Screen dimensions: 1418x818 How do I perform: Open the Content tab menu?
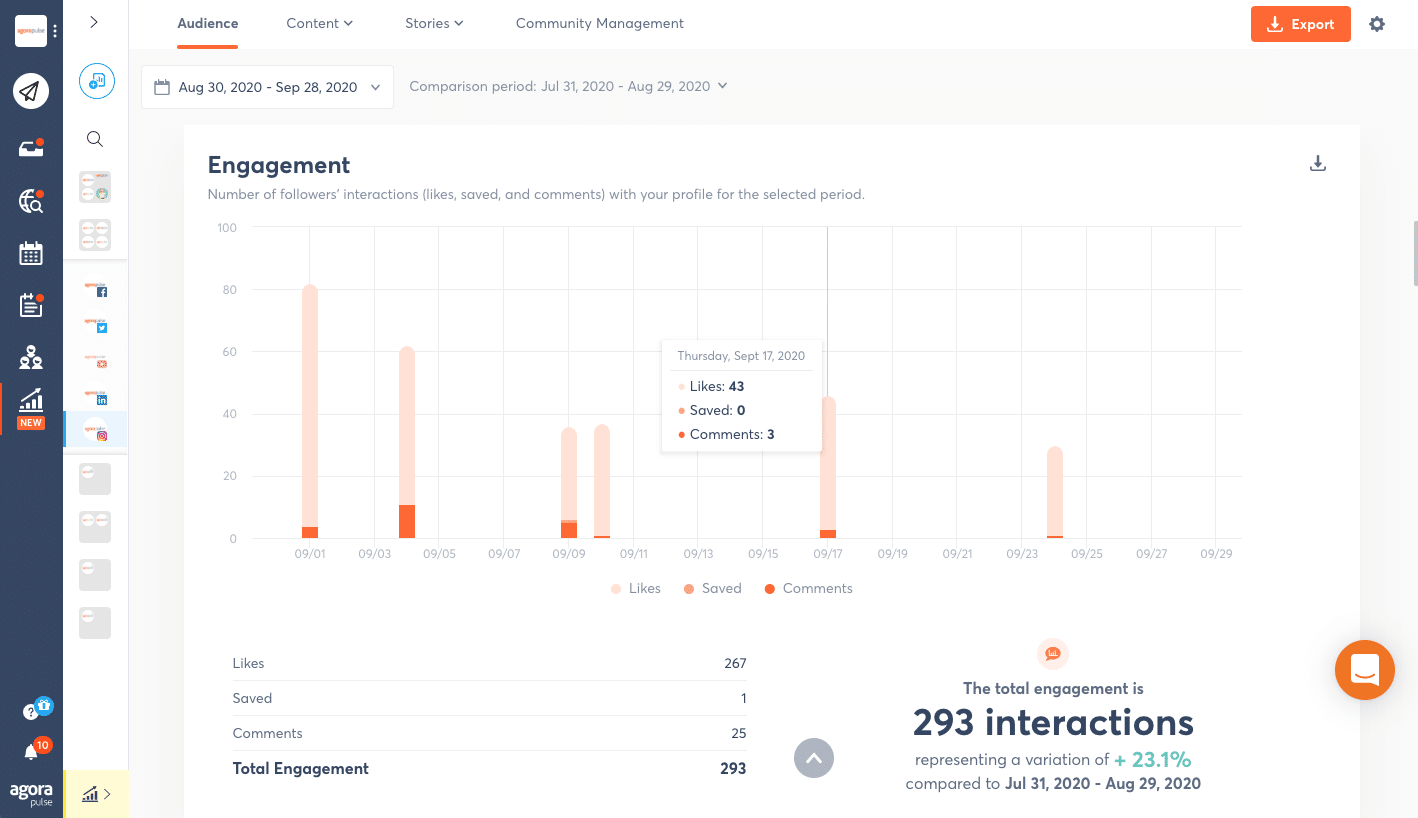click(x=319, y=23)
